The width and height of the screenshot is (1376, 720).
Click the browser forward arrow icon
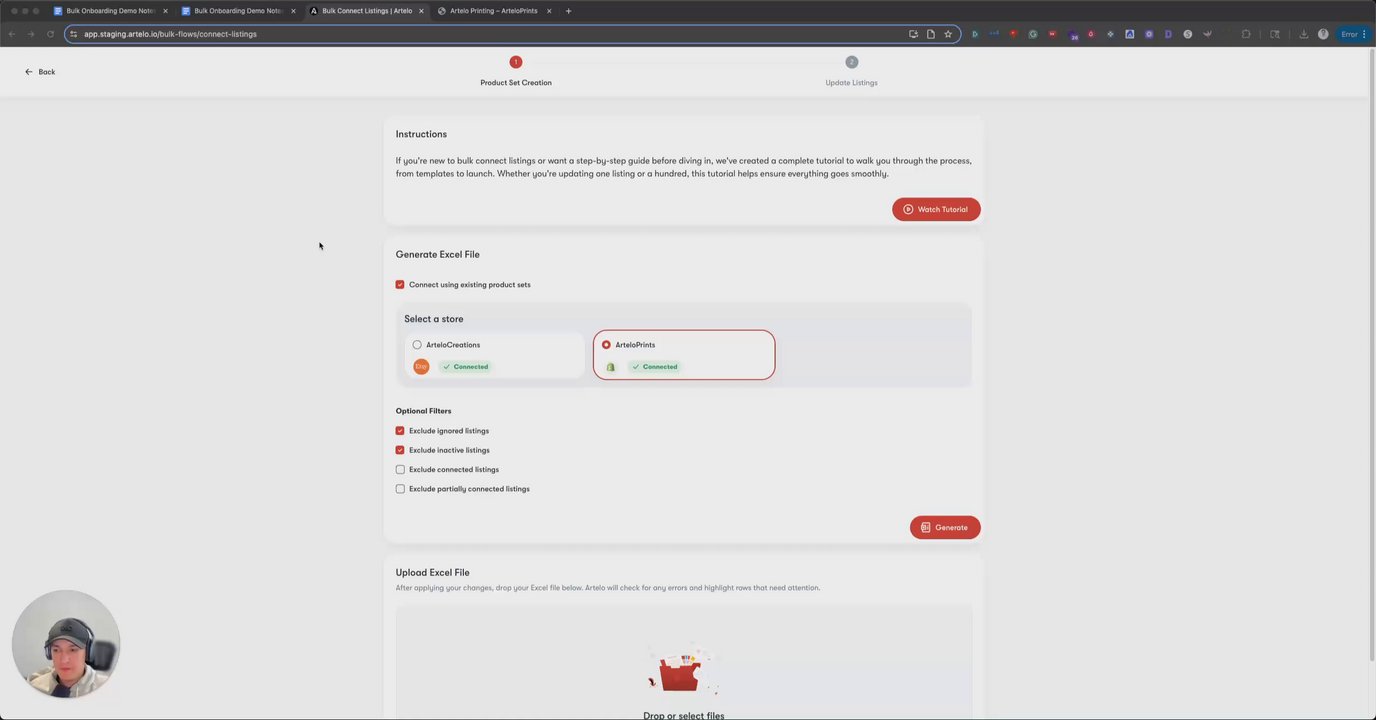pos(31,34)
